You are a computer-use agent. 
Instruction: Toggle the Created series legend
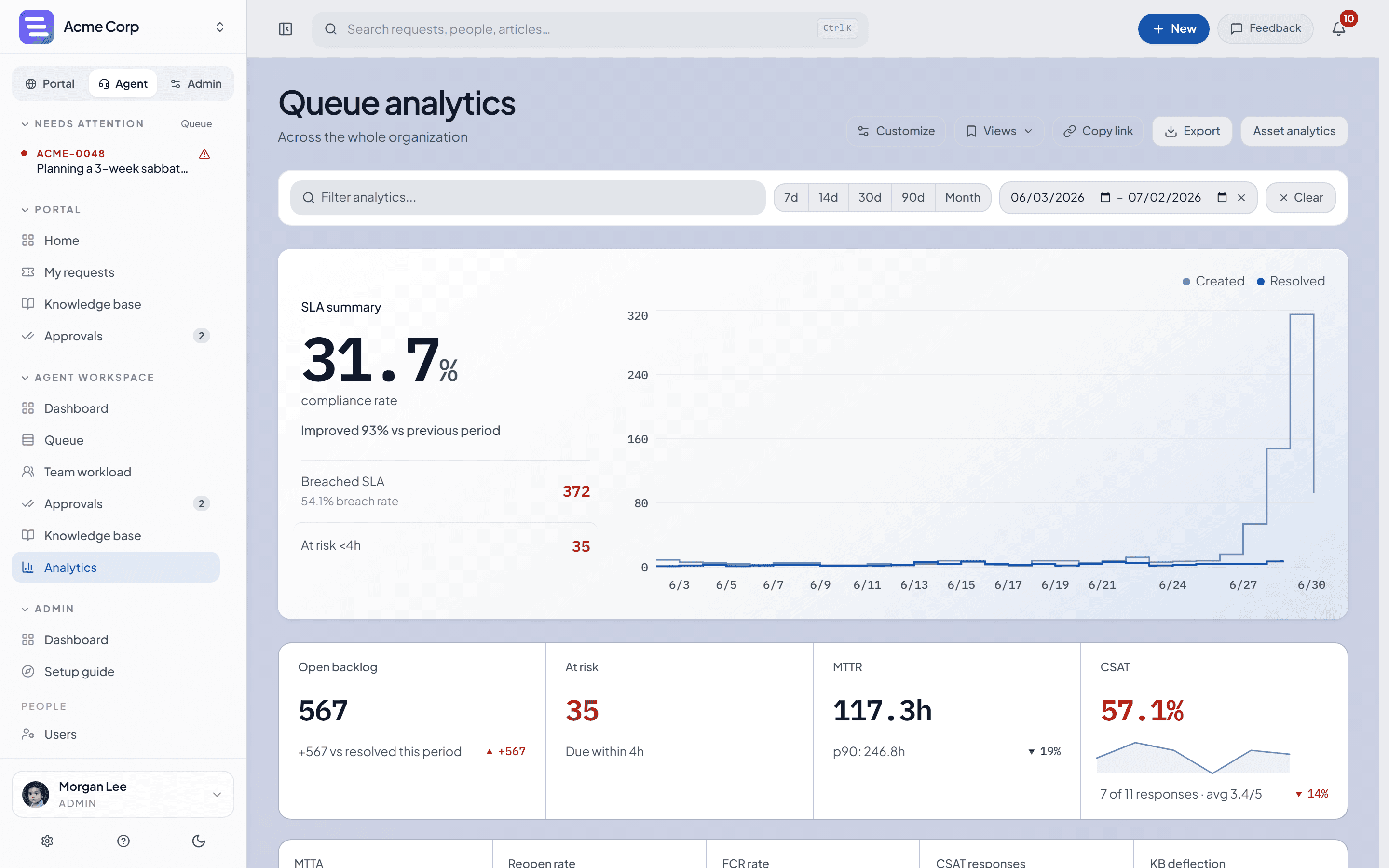coord(1213,281)
